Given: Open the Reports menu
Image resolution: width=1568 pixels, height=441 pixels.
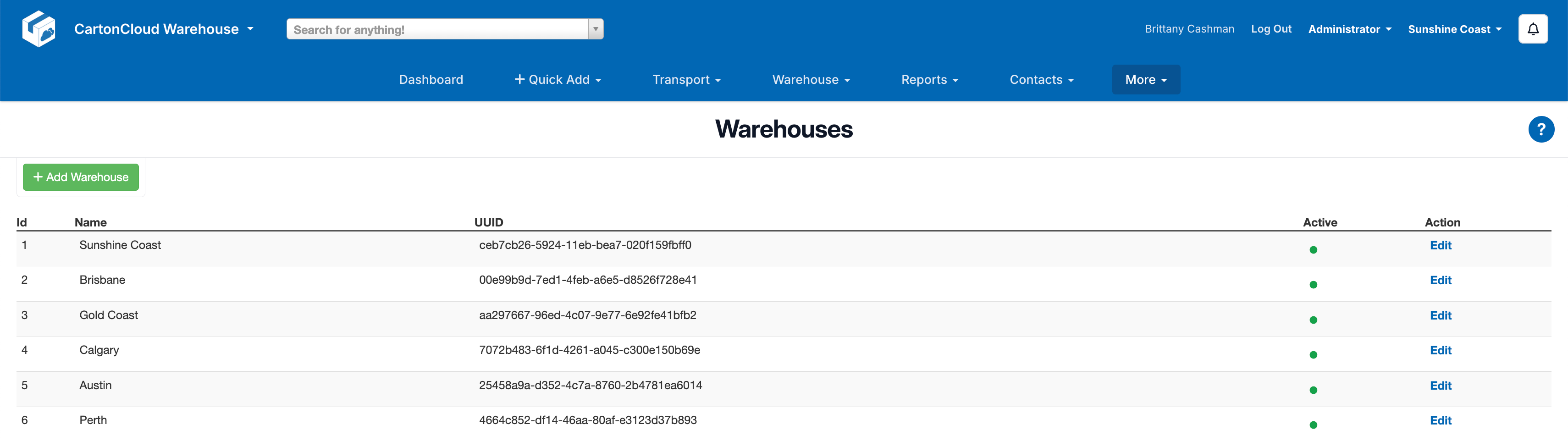Looking at the screenshot, I should tap(929, 80).
